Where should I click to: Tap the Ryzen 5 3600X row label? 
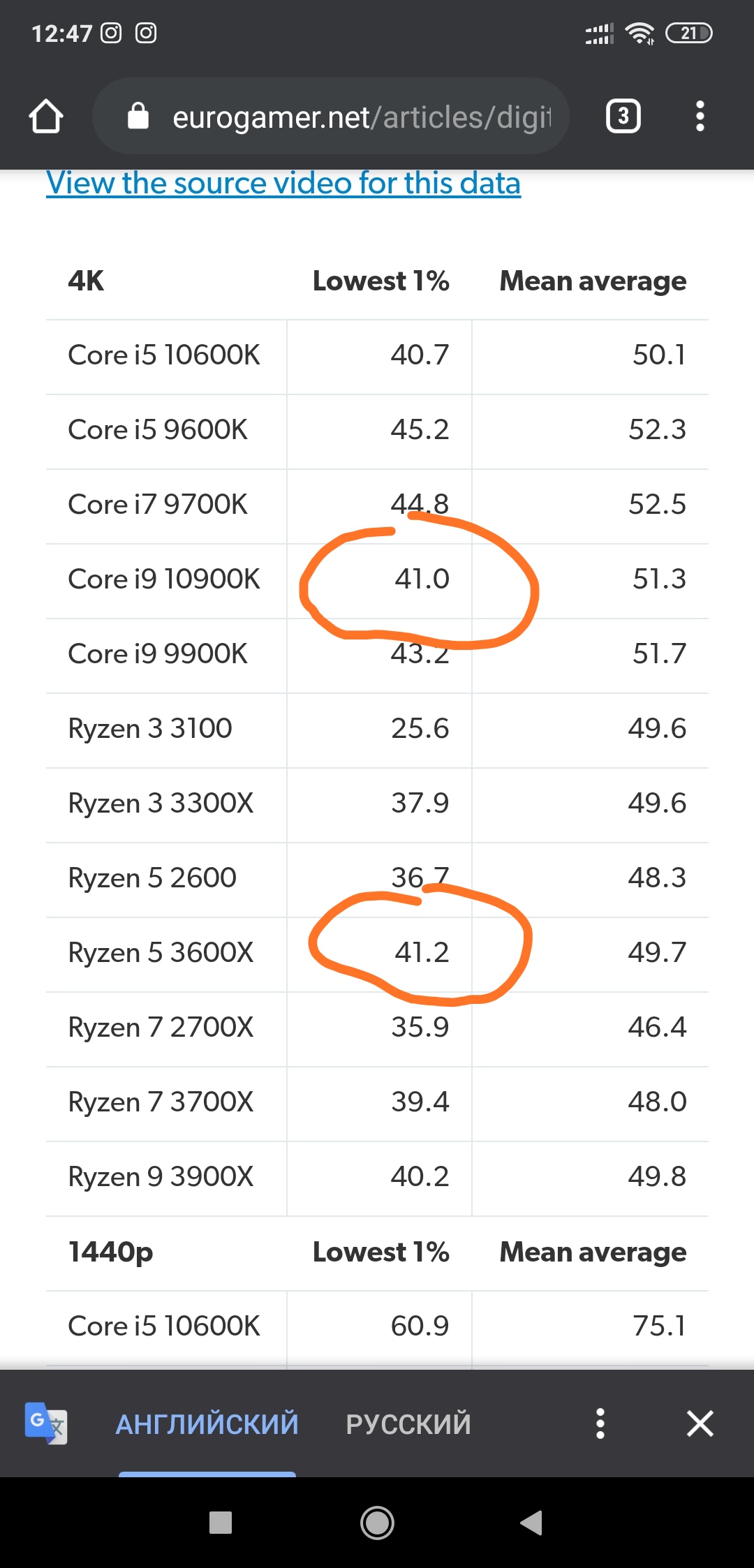click(161, 953)
